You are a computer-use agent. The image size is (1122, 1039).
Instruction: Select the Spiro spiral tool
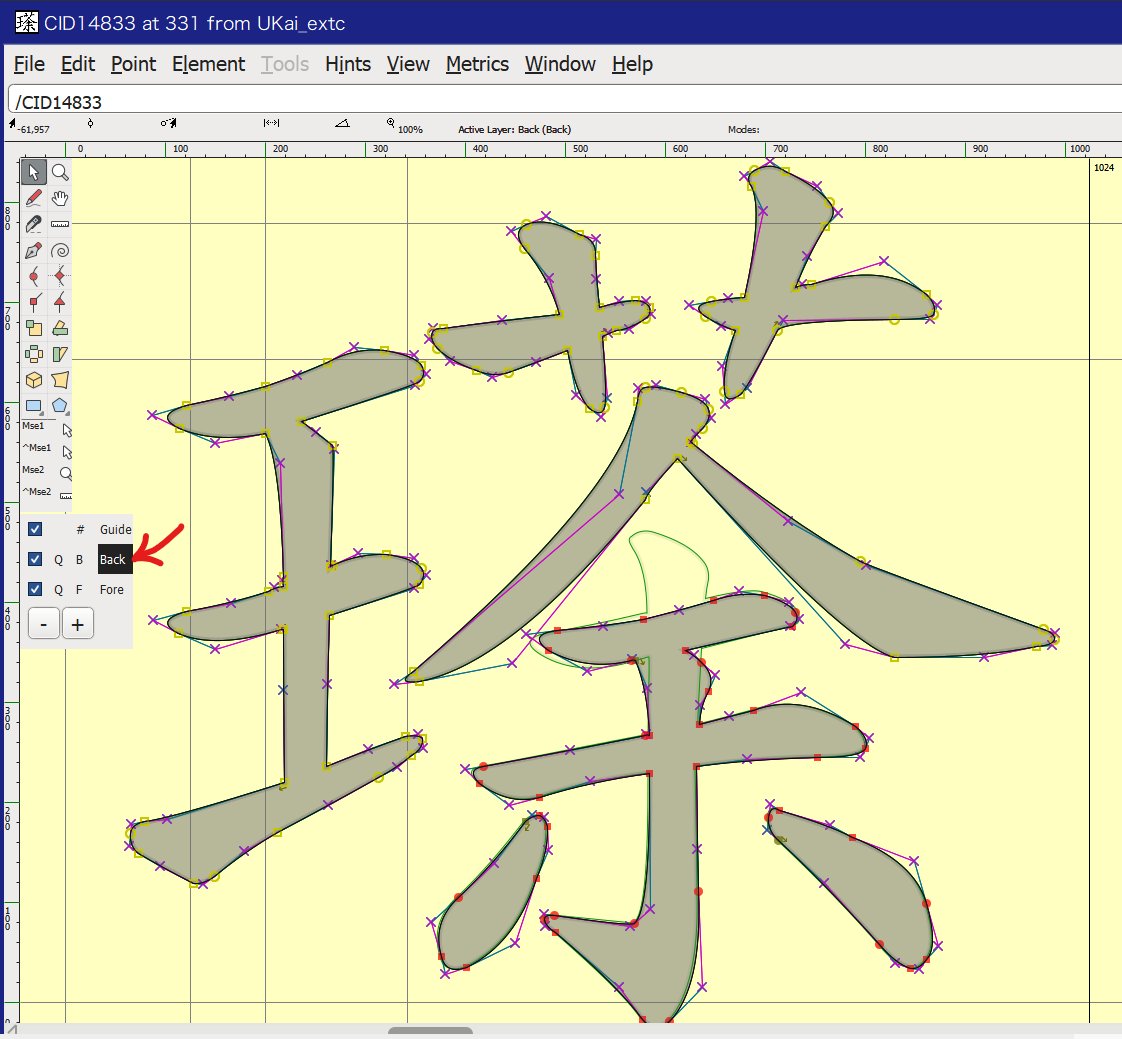pos(60,250)
